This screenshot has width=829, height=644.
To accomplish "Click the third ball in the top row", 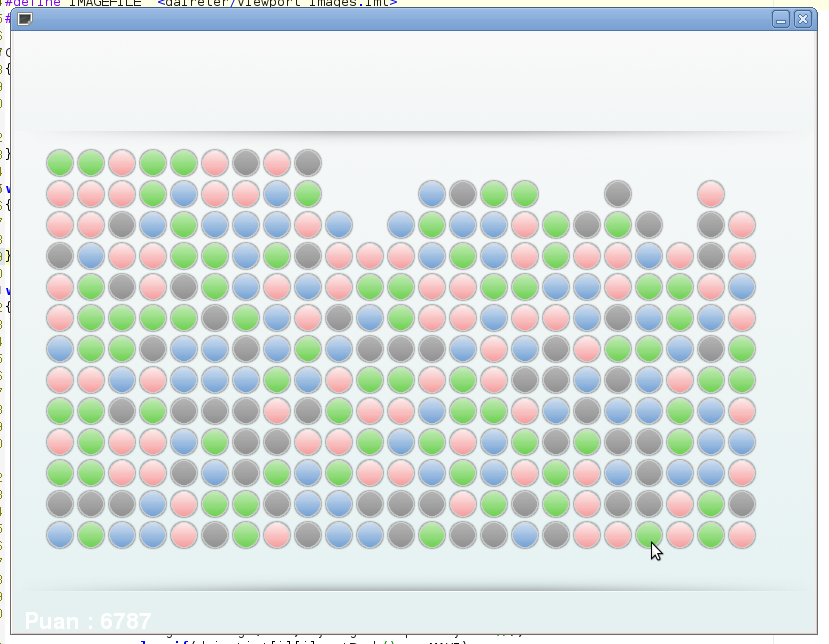I will point(122,162).
